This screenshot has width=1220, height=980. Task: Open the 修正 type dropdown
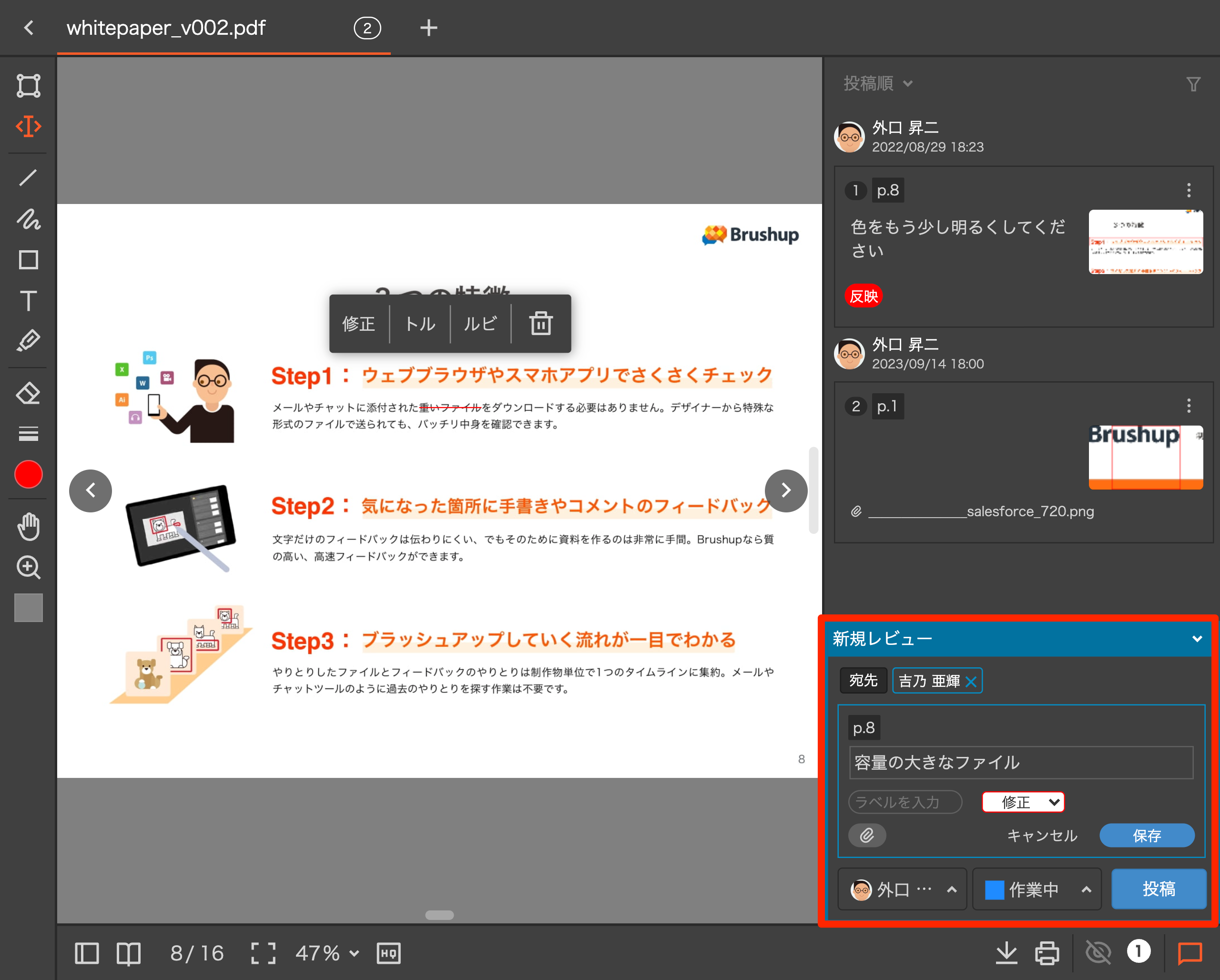click(x=1023, y=802)
